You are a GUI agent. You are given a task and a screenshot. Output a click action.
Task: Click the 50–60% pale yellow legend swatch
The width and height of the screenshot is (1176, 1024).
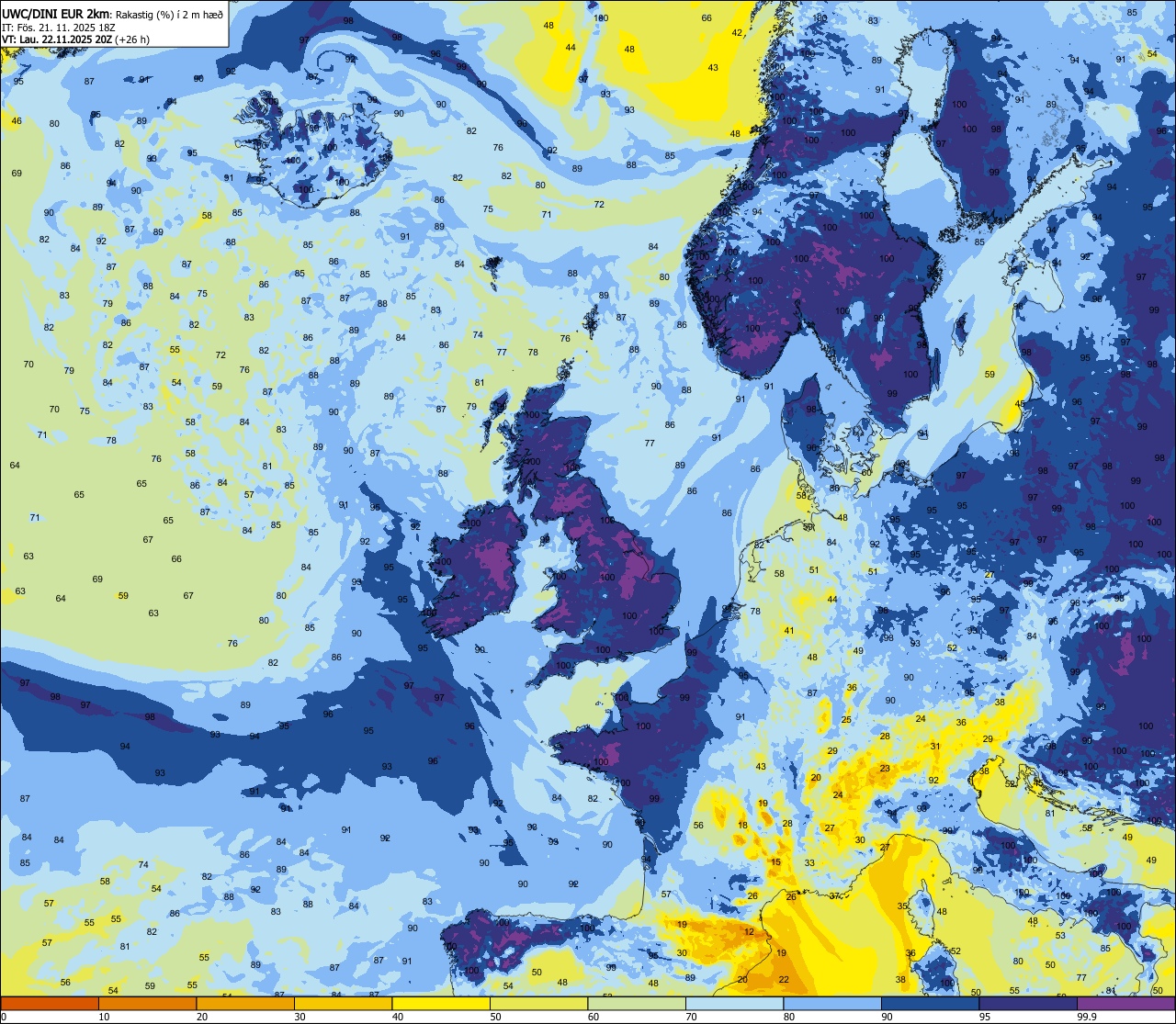(x=538, y=1003)
